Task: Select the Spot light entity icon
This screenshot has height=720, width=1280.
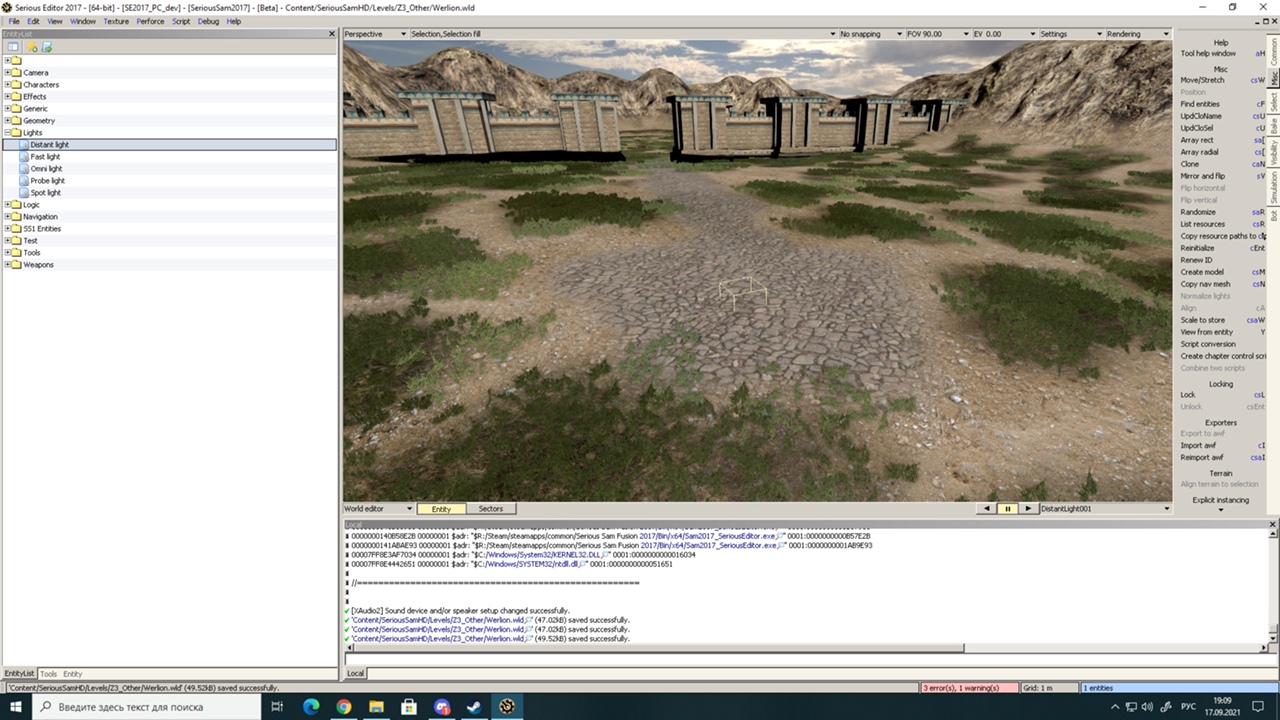Action: click(x=23, y=193)
